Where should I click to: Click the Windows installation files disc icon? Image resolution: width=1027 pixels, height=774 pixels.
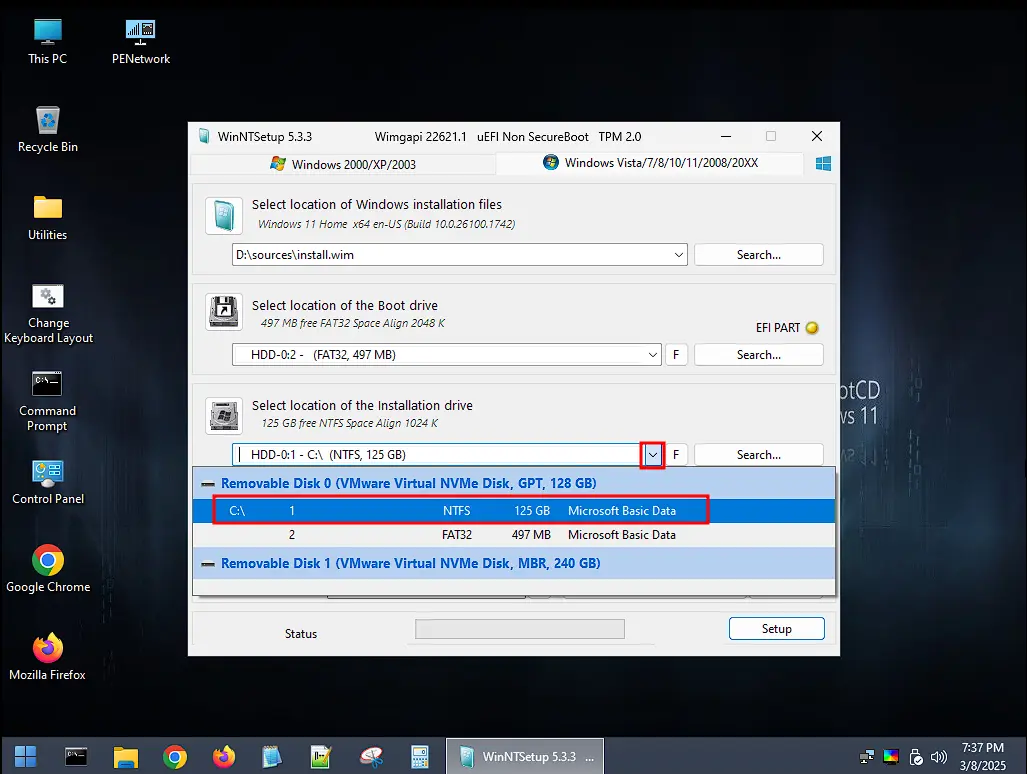click(223, 214)
